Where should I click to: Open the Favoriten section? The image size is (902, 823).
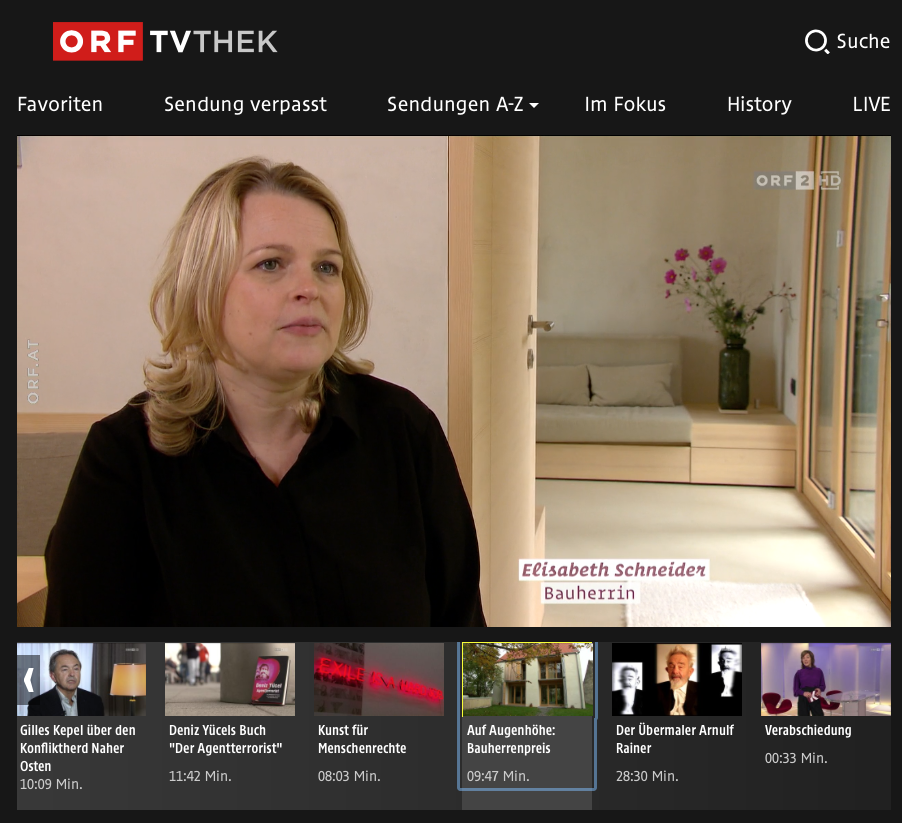point(60,104)
